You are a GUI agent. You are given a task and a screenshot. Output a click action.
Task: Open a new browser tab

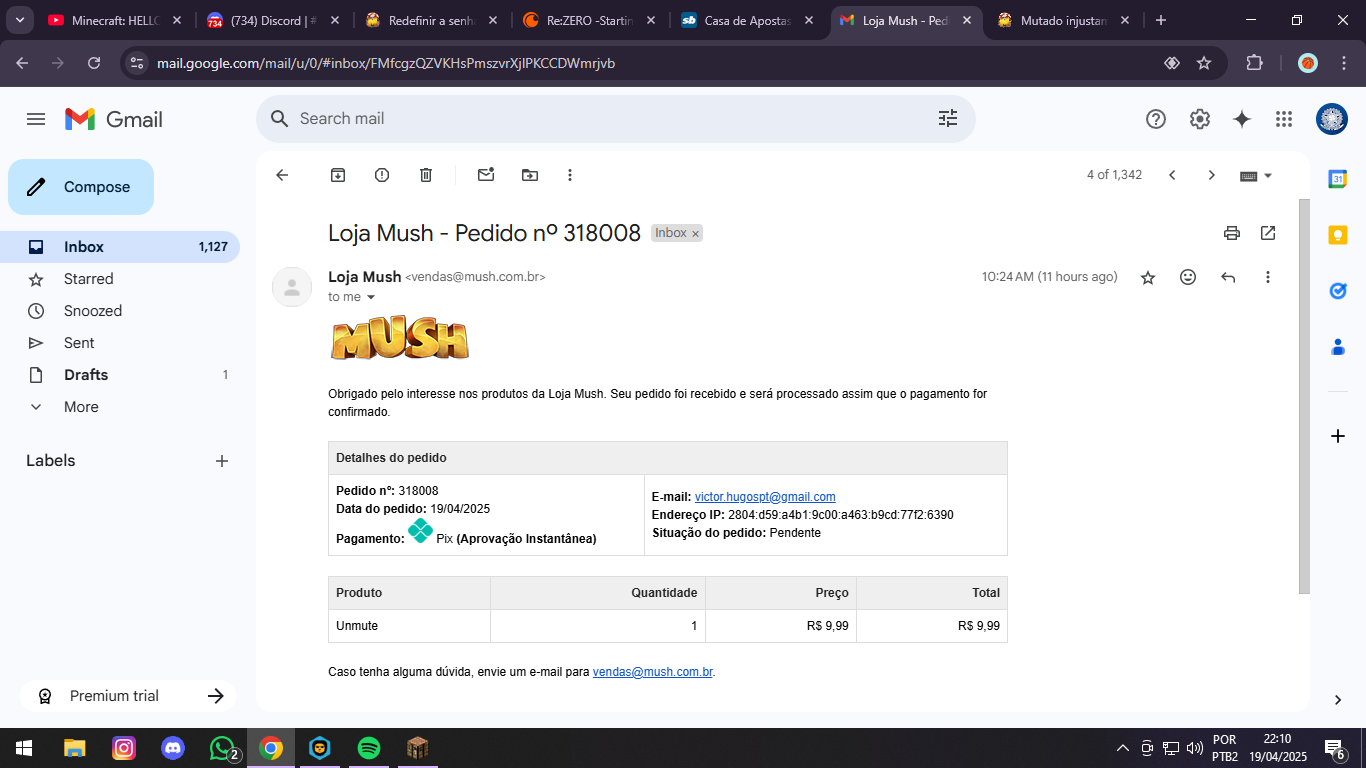tap(1160, 20)
